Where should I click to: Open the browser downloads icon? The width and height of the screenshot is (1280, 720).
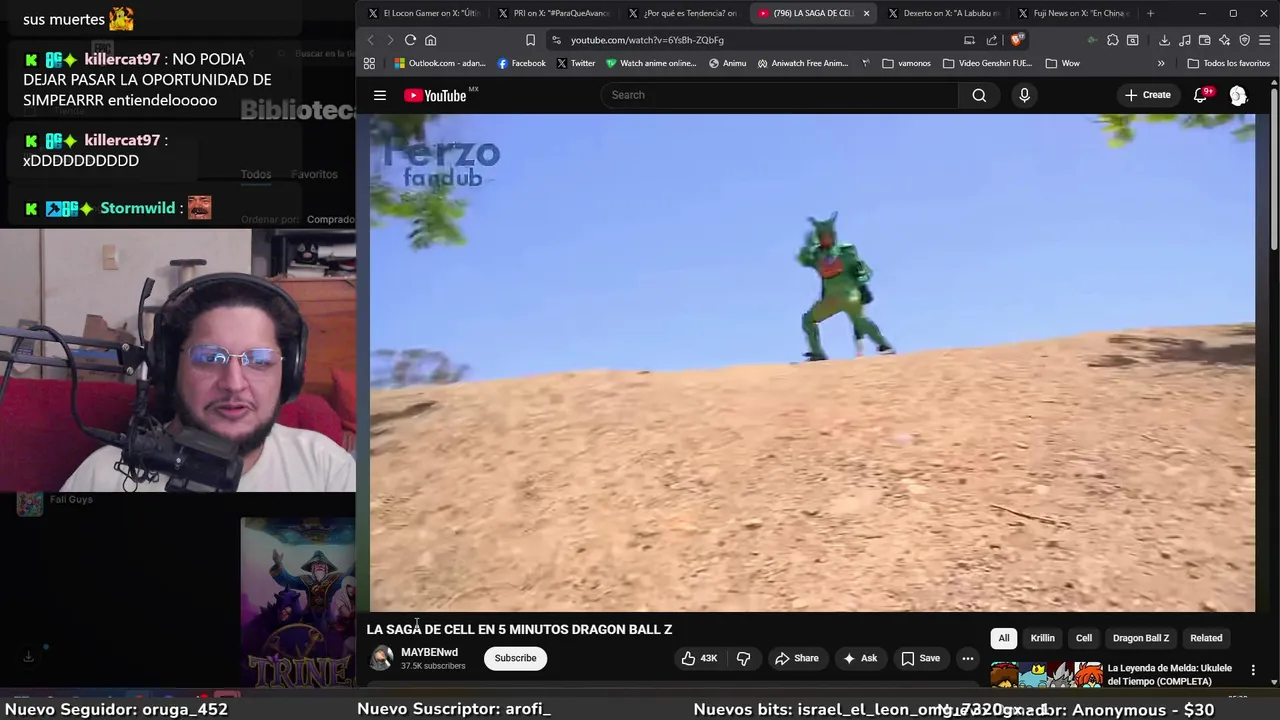pos(1164,40)
